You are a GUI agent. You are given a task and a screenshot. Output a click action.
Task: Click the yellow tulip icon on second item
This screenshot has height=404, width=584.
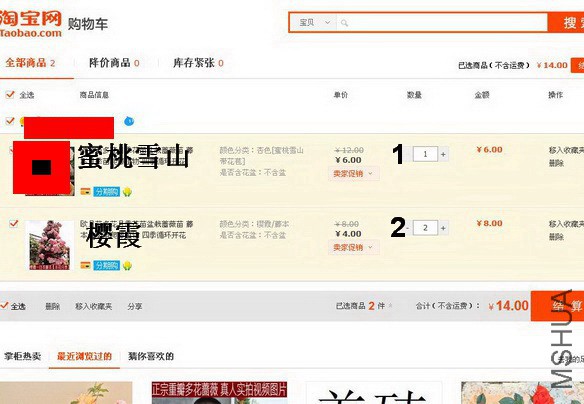click(x=127, y=265)
